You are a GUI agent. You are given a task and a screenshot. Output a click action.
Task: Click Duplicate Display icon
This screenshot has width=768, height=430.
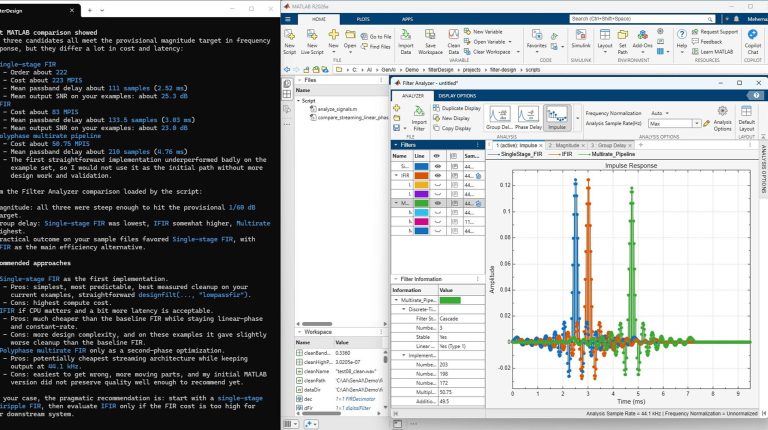tap(436, 108)
